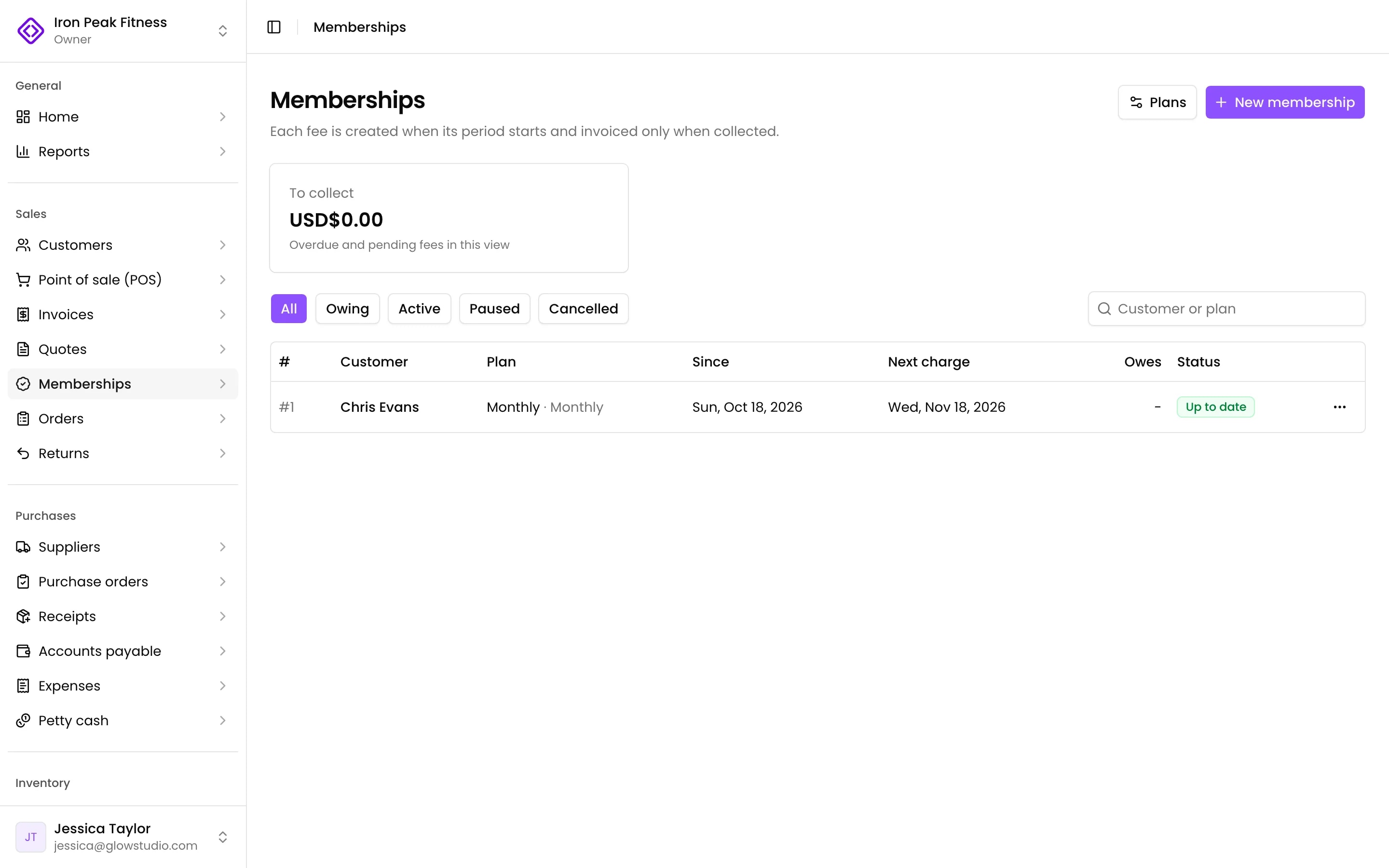Expand the Reports chevron
This screenshot has width=1389, height=868.
point(223,151)
